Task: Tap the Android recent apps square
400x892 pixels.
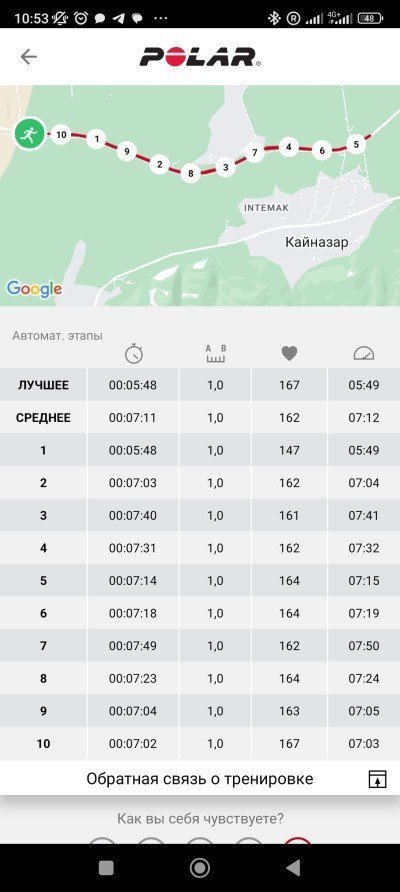Action: [x=106, y=867]
